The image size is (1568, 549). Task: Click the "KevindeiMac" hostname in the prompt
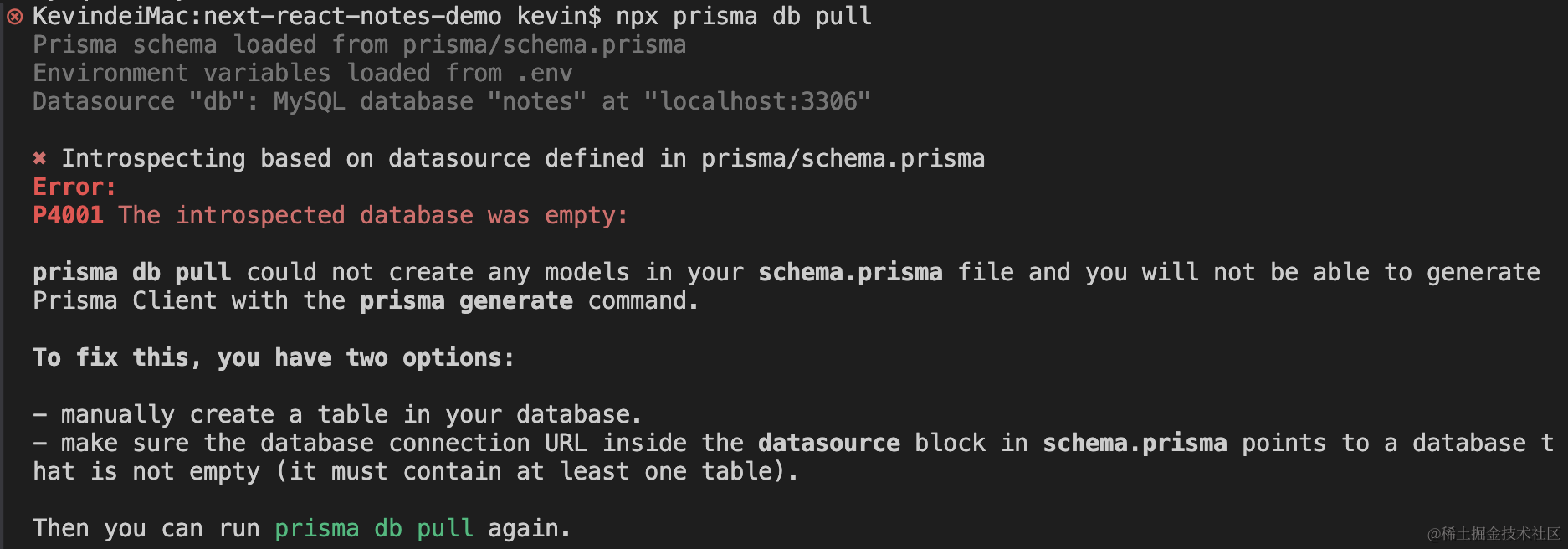point(110,16)
